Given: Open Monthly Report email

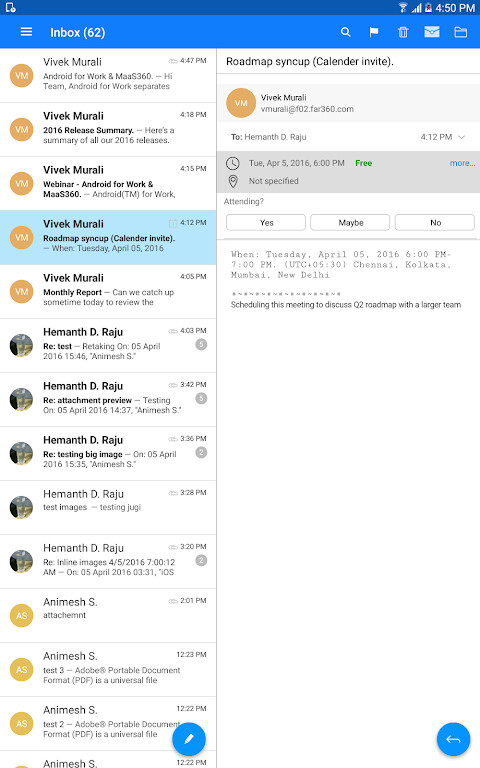Looking at the screenshot, I should (108, 291).
